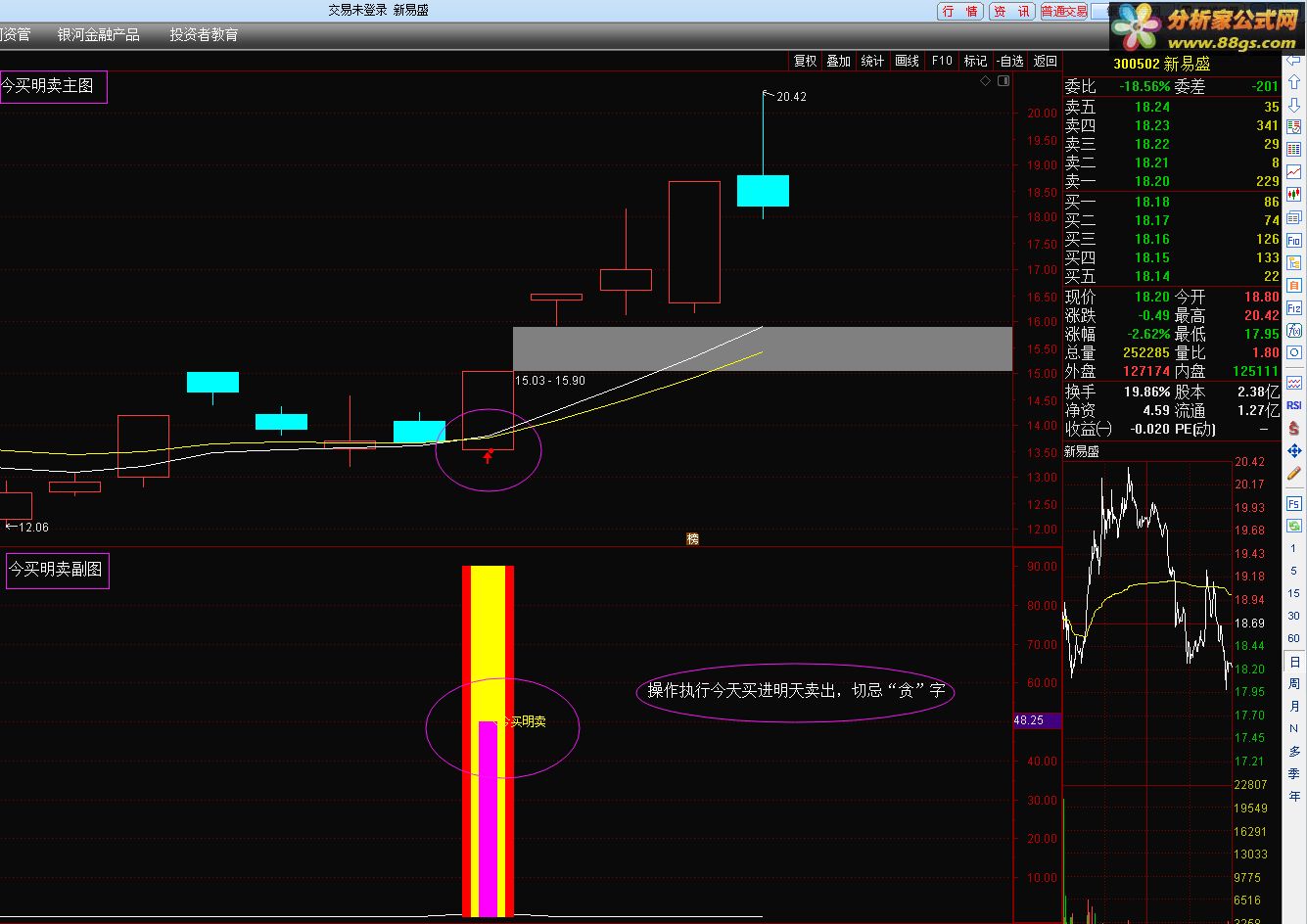Click the 普通交易 trading button
Image resolution: width=1307 pixels, height=924 pixels.
[1064, 12]
